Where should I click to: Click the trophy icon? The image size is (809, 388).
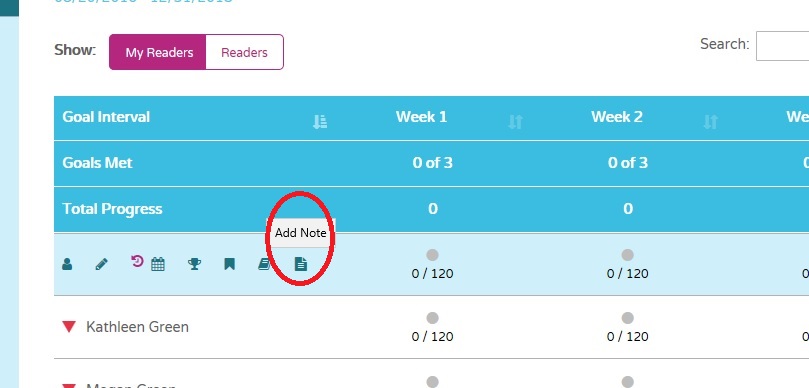[194, 265]
